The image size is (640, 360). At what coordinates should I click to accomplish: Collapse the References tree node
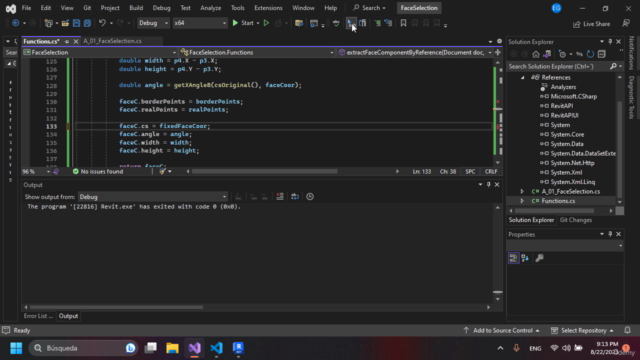[522, 77]
